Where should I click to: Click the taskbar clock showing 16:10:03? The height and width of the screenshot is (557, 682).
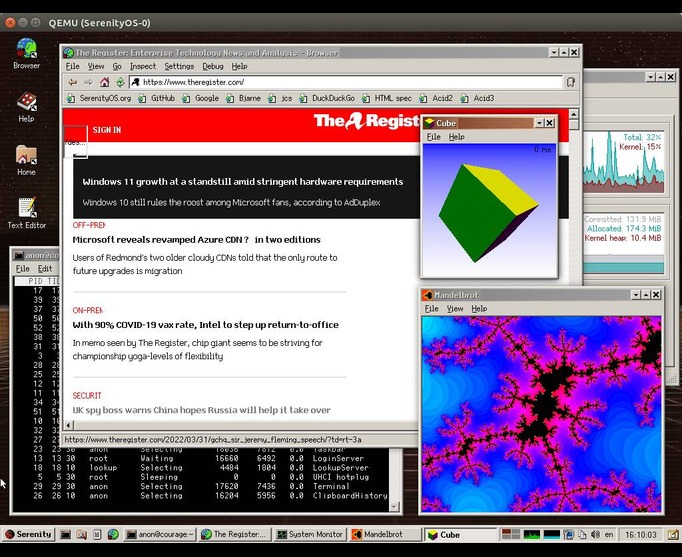[x=641, y=534]
